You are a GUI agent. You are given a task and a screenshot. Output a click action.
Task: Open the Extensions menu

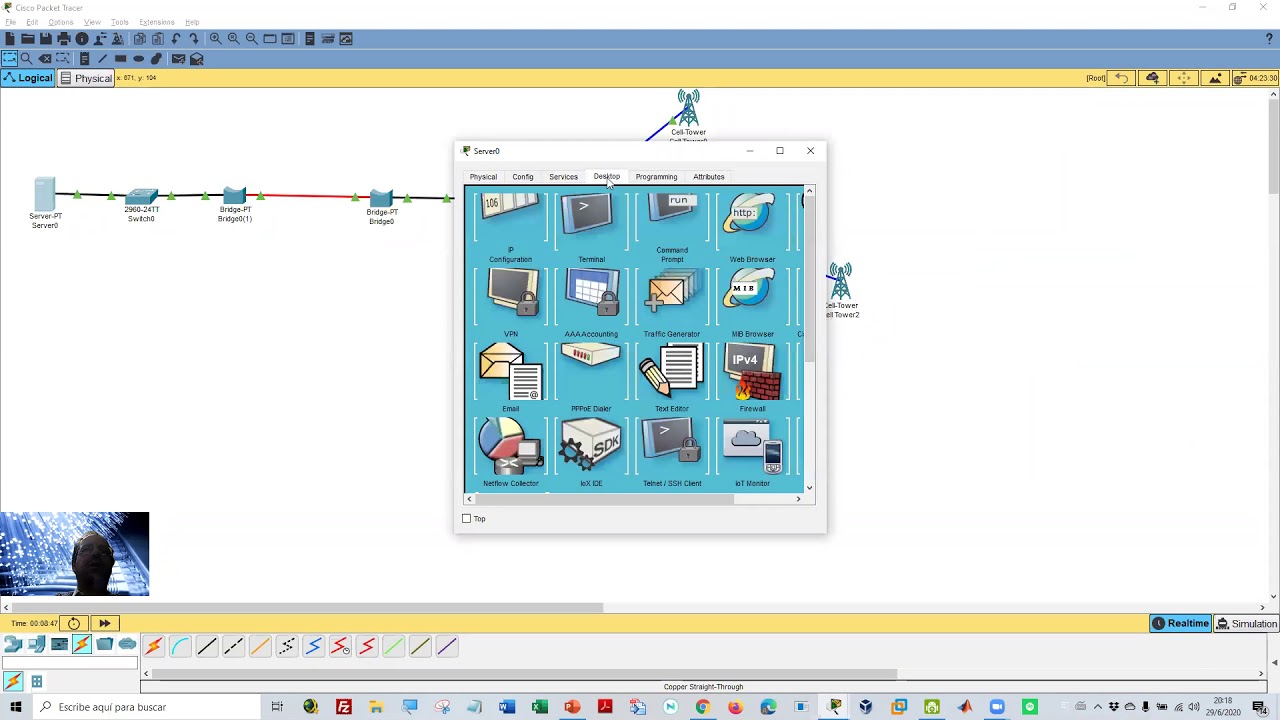click(x=156, y=22)
